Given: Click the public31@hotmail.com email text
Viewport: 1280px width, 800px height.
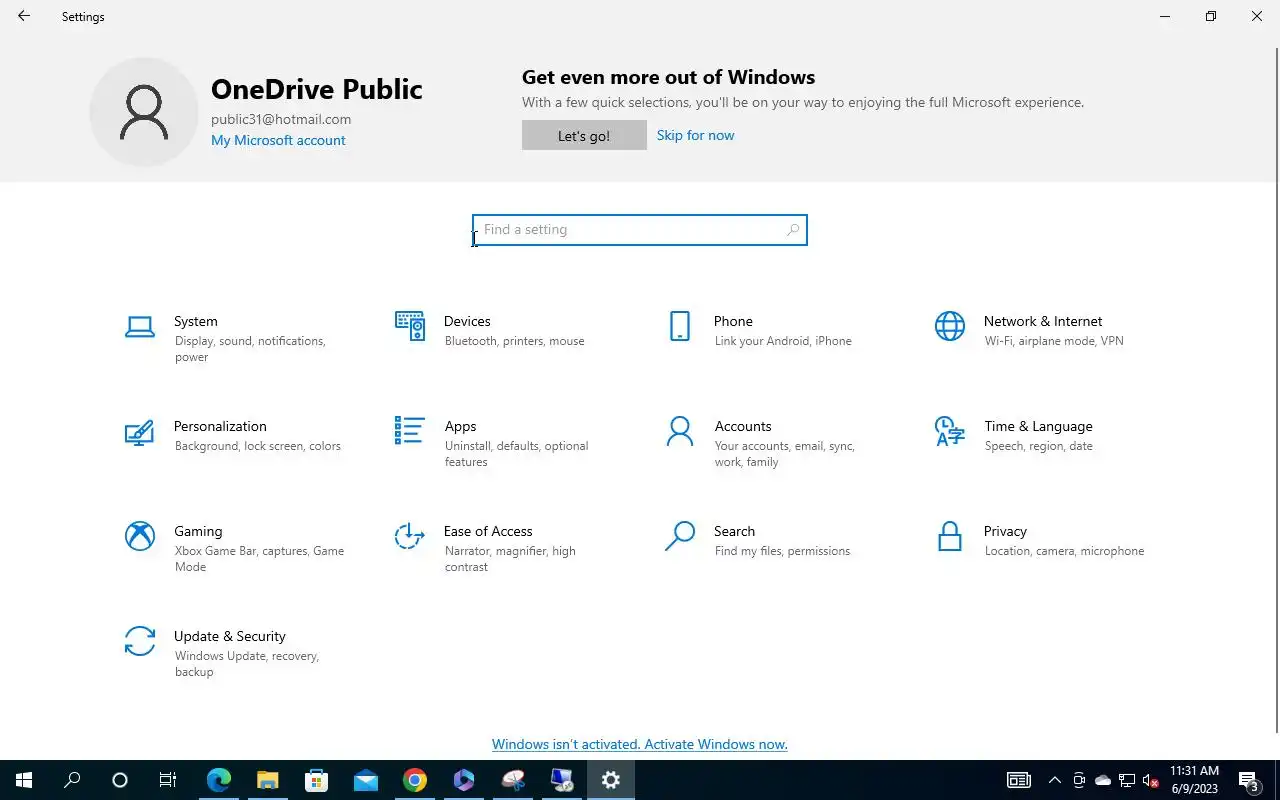Looking at the screenshot, I should pyautogui.click(x=281, y=119).
